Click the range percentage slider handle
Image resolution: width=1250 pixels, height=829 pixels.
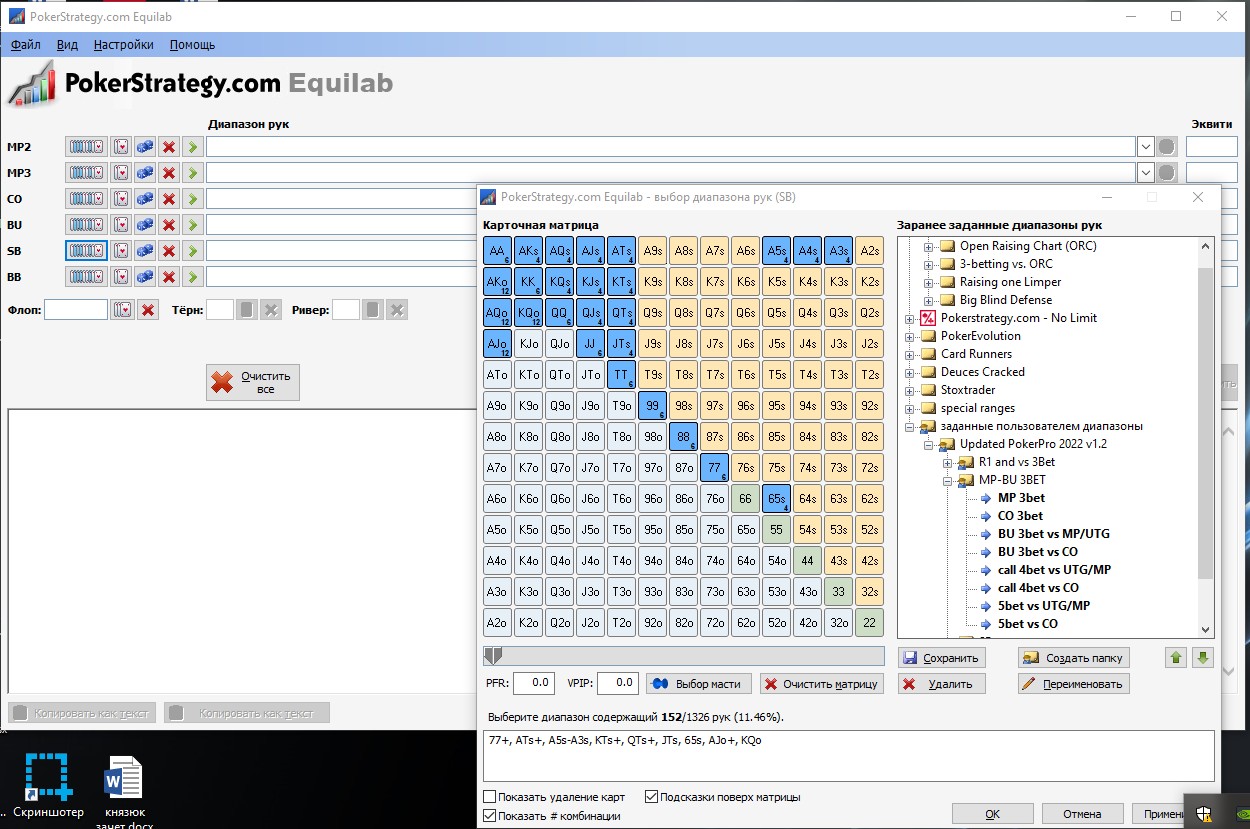coord(492,656)
